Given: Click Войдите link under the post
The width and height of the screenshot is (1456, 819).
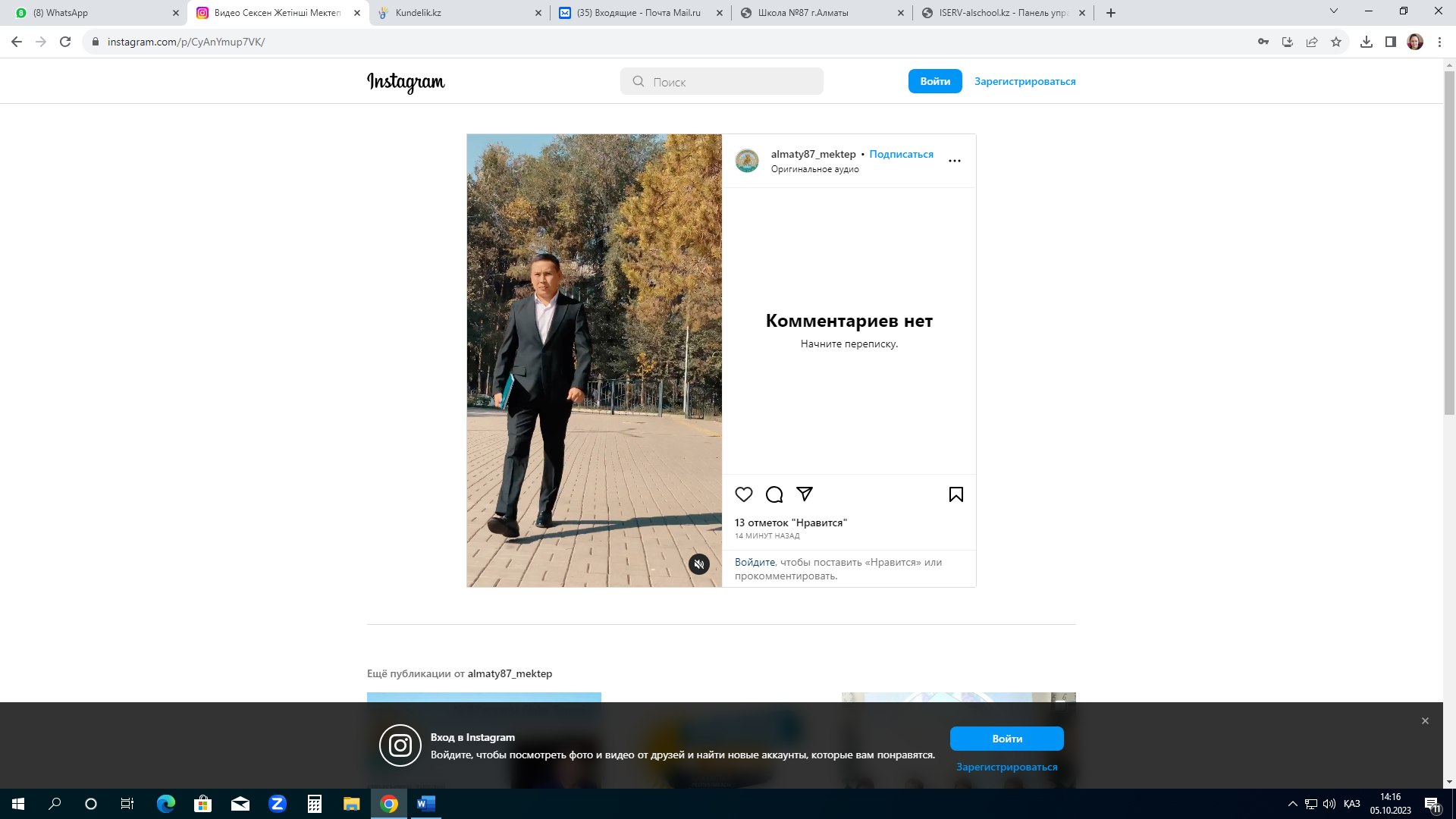Looking at the screenshot, I should click(755, 562).
